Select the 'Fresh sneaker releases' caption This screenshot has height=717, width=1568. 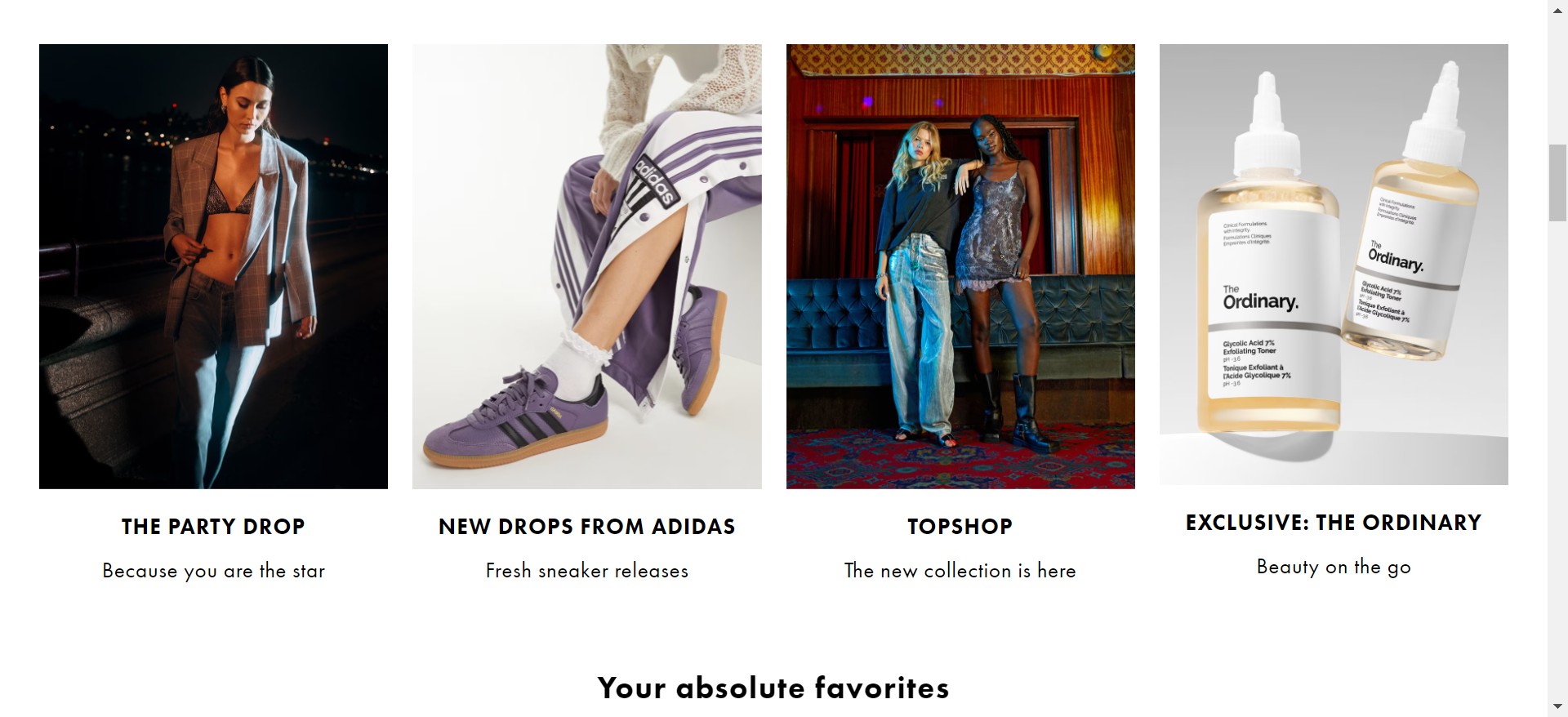(586, 571)
